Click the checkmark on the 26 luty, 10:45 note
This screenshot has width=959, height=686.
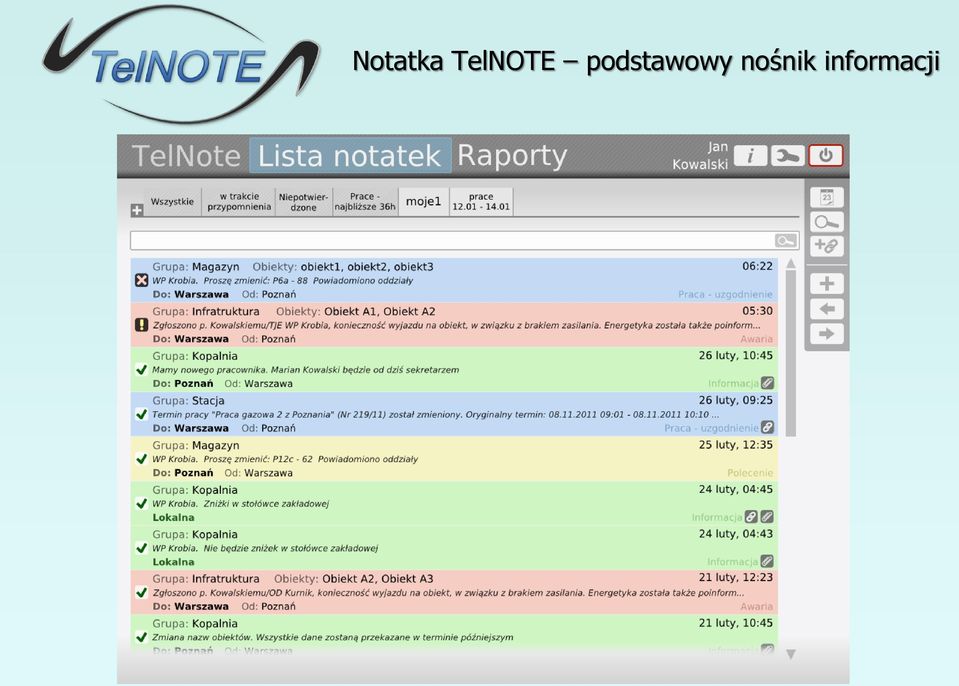tap(141, 369)
